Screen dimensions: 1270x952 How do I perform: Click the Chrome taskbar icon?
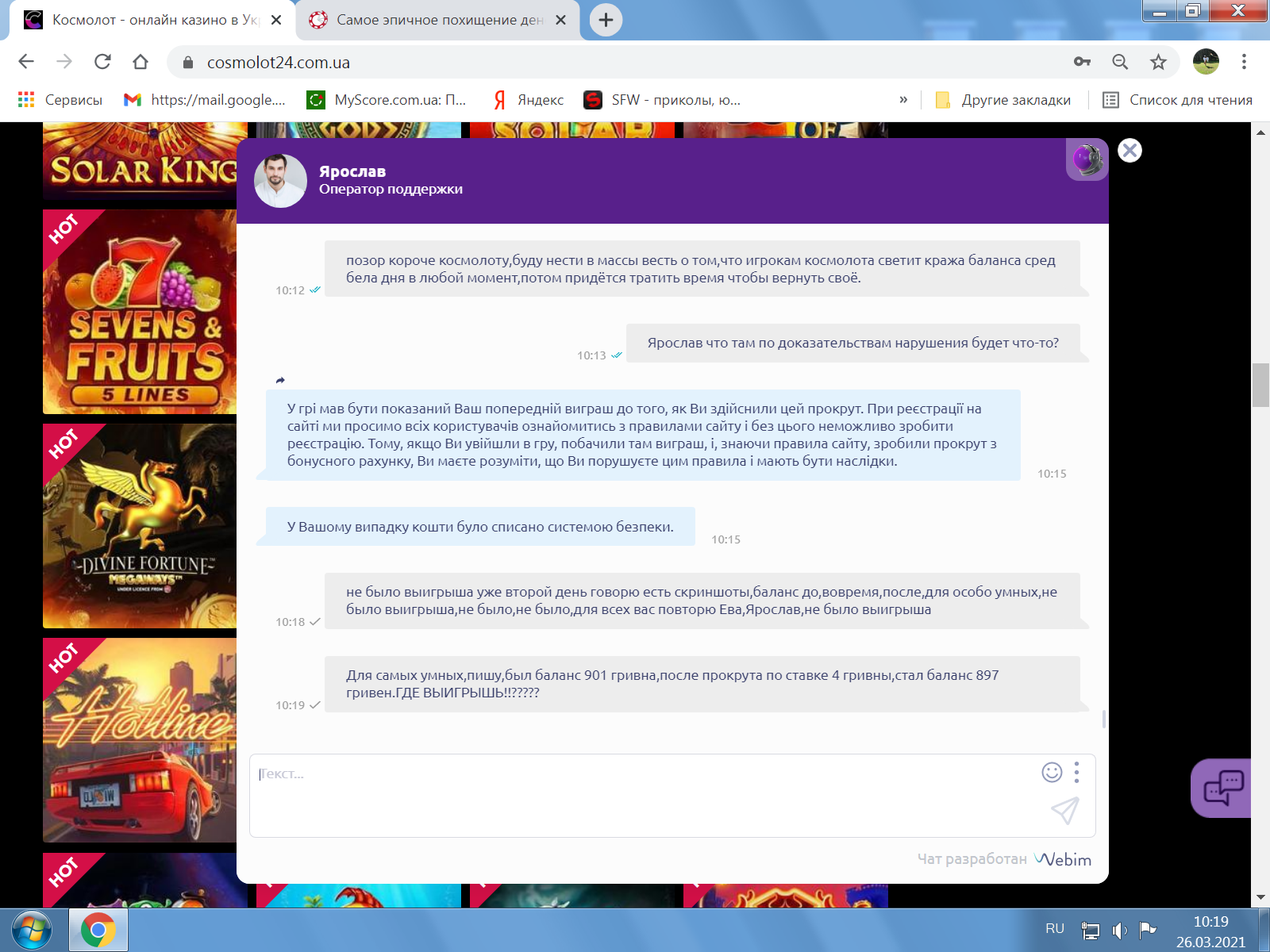(x=98, y=930)
